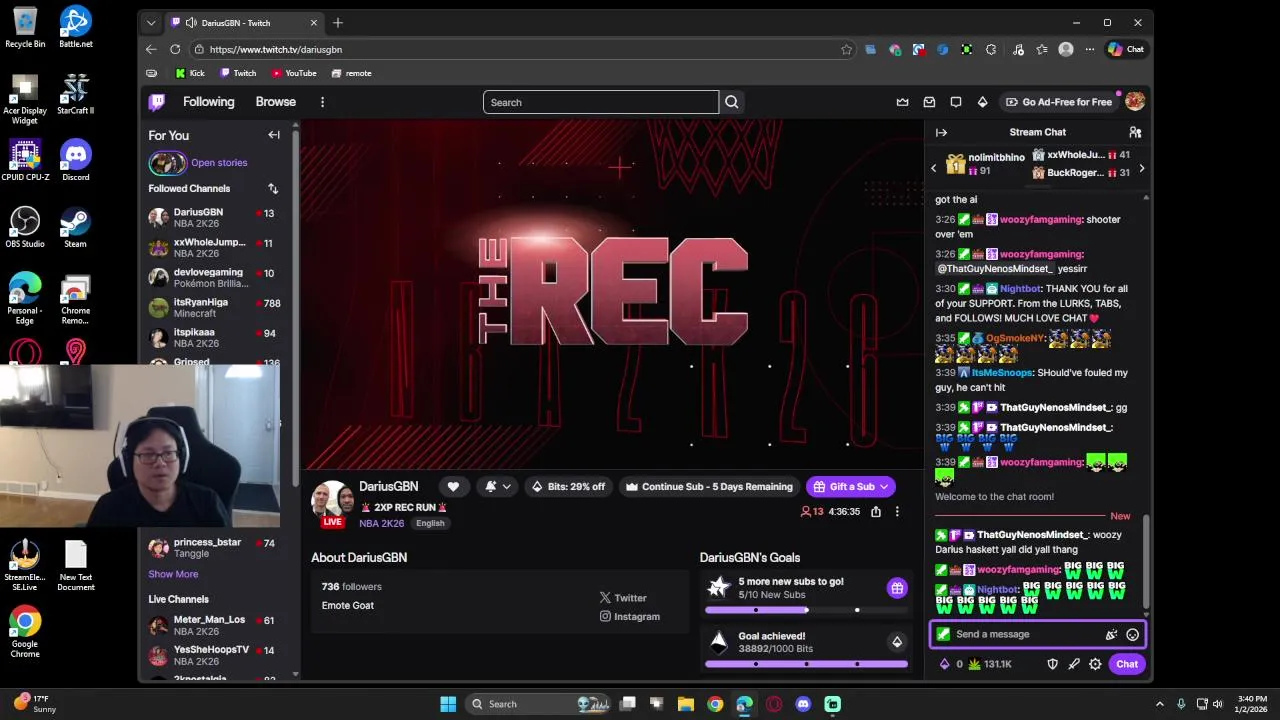Bookmark page with star icon in address bar
This screenshot has height=720, width=1280.
coord(847,49)
